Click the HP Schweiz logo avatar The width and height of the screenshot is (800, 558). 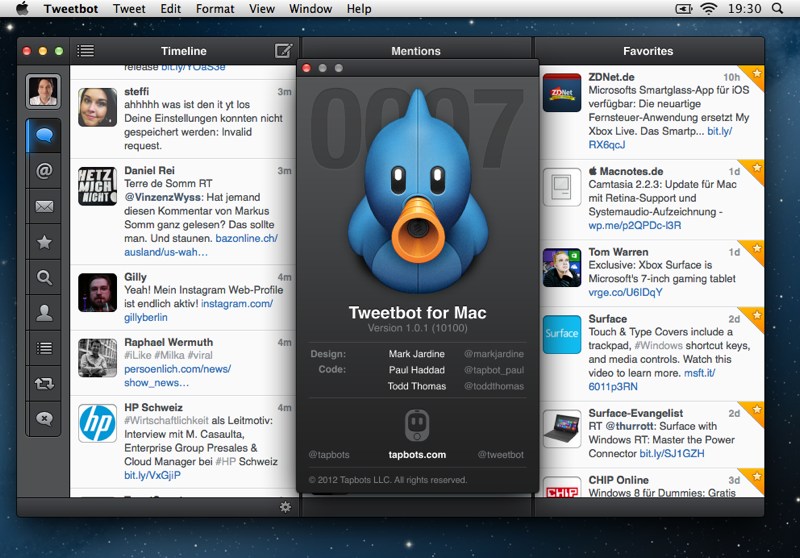click(97, 423)
